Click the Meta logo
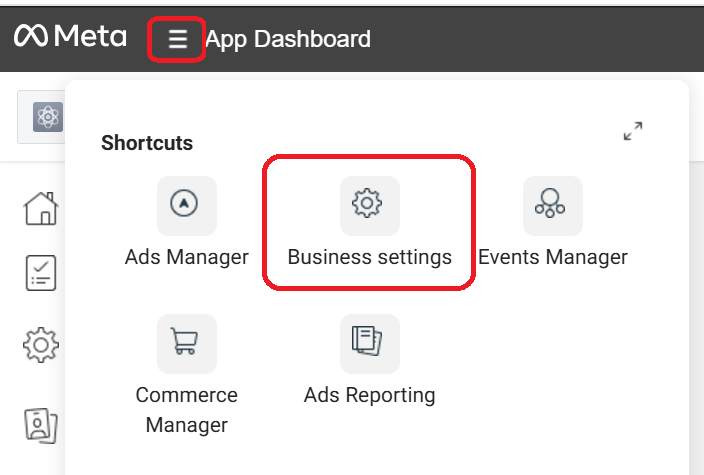 pos(70,36)
